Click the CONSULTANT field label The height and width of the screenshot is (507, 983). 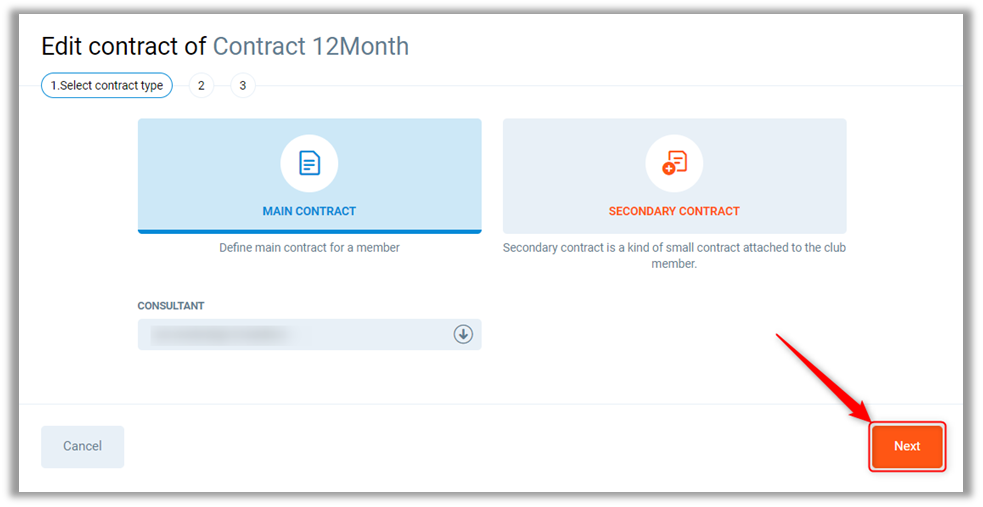coord(171,306)
